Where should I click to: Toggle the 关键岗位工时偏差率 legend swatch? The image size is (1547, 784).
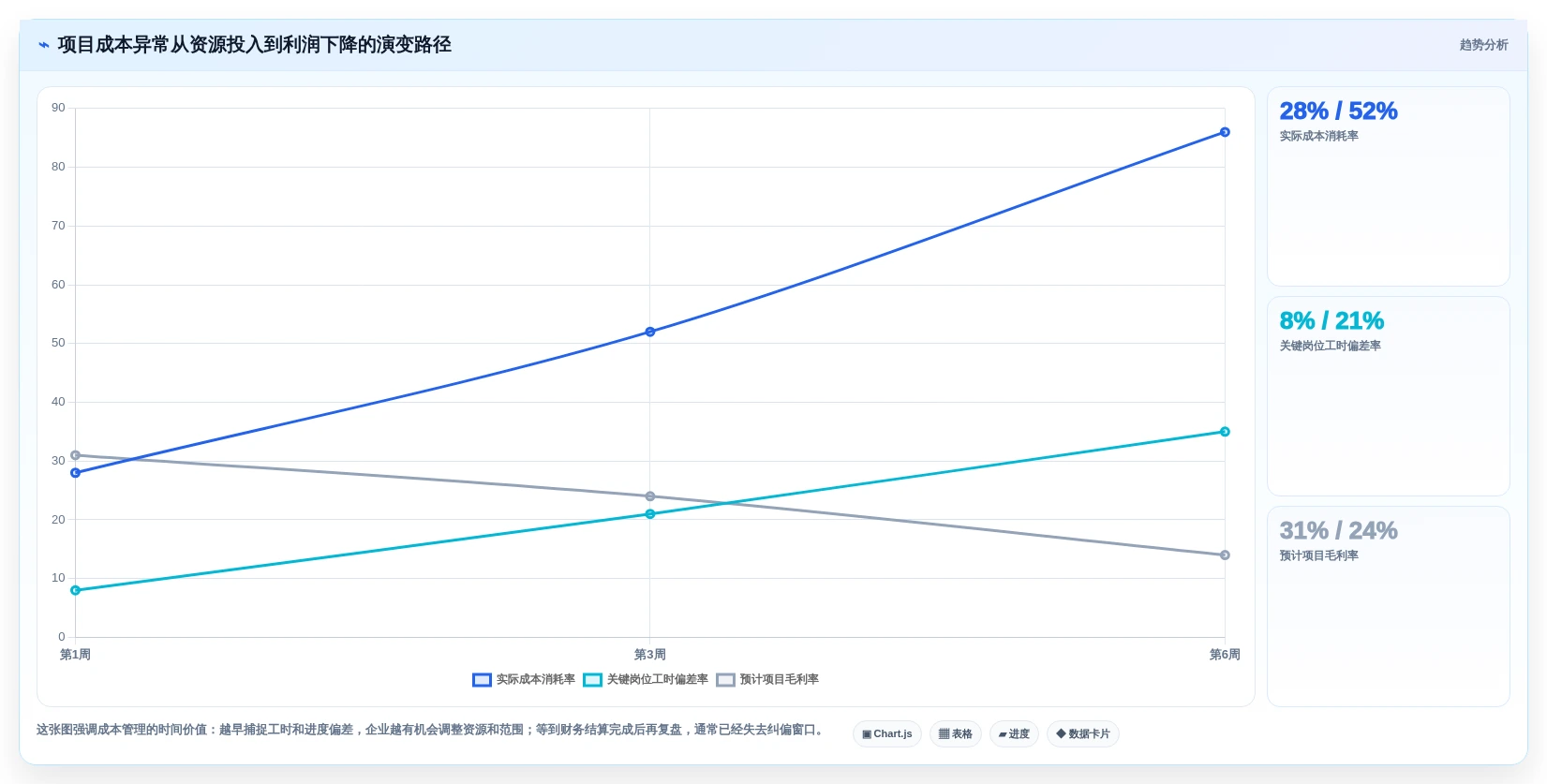[x=592, y=680]
